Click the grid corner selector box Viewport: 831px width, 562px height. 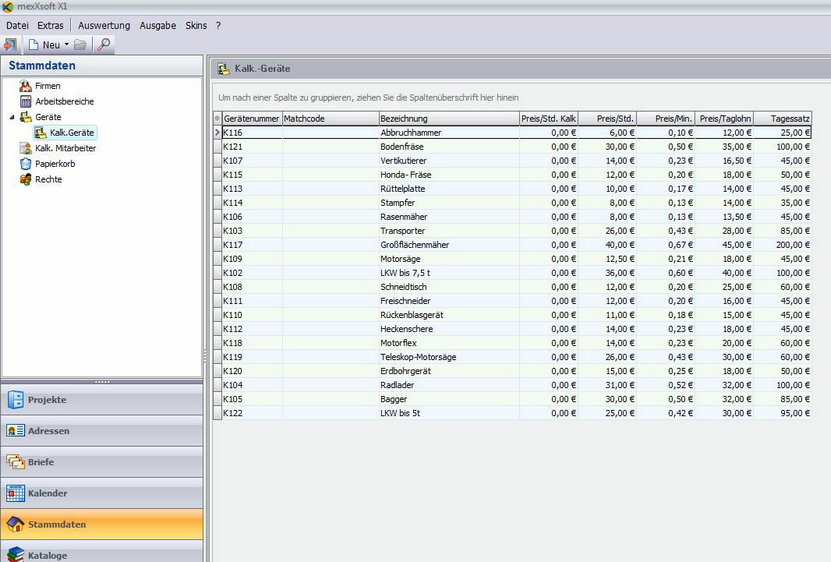(x=217, y=118)
